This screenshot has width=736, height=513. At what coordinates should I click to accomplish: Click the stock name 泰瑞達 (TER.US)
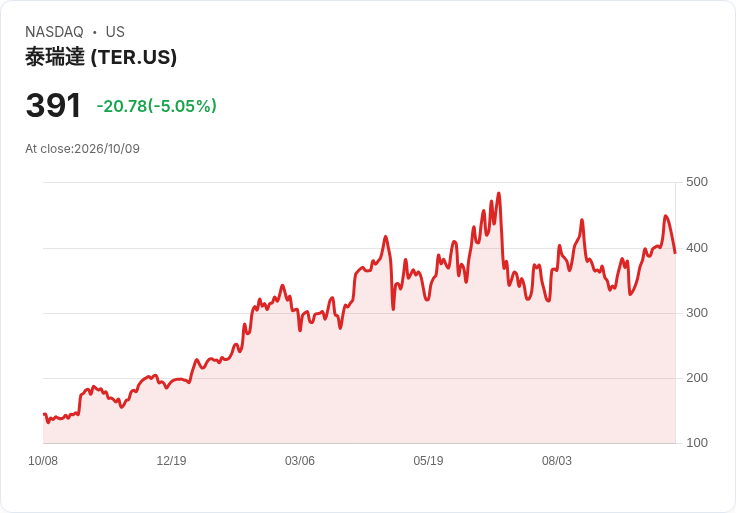pyautogui.click(x=101, y=57)
